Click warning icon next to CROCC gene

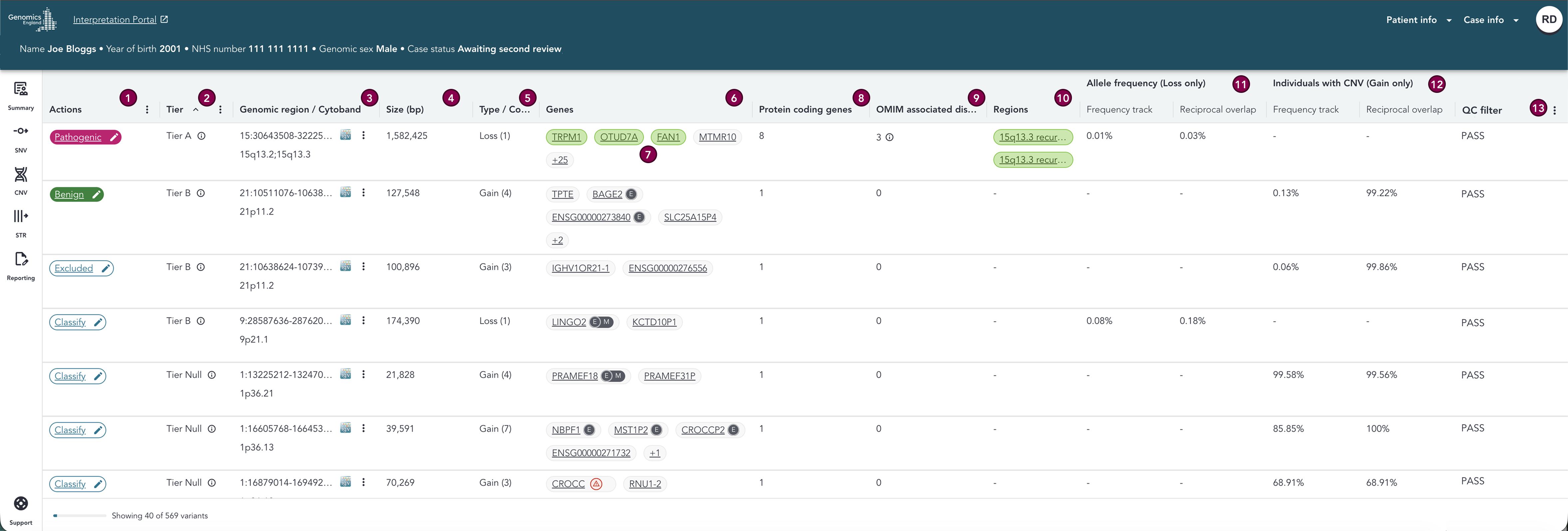[597, 484]
